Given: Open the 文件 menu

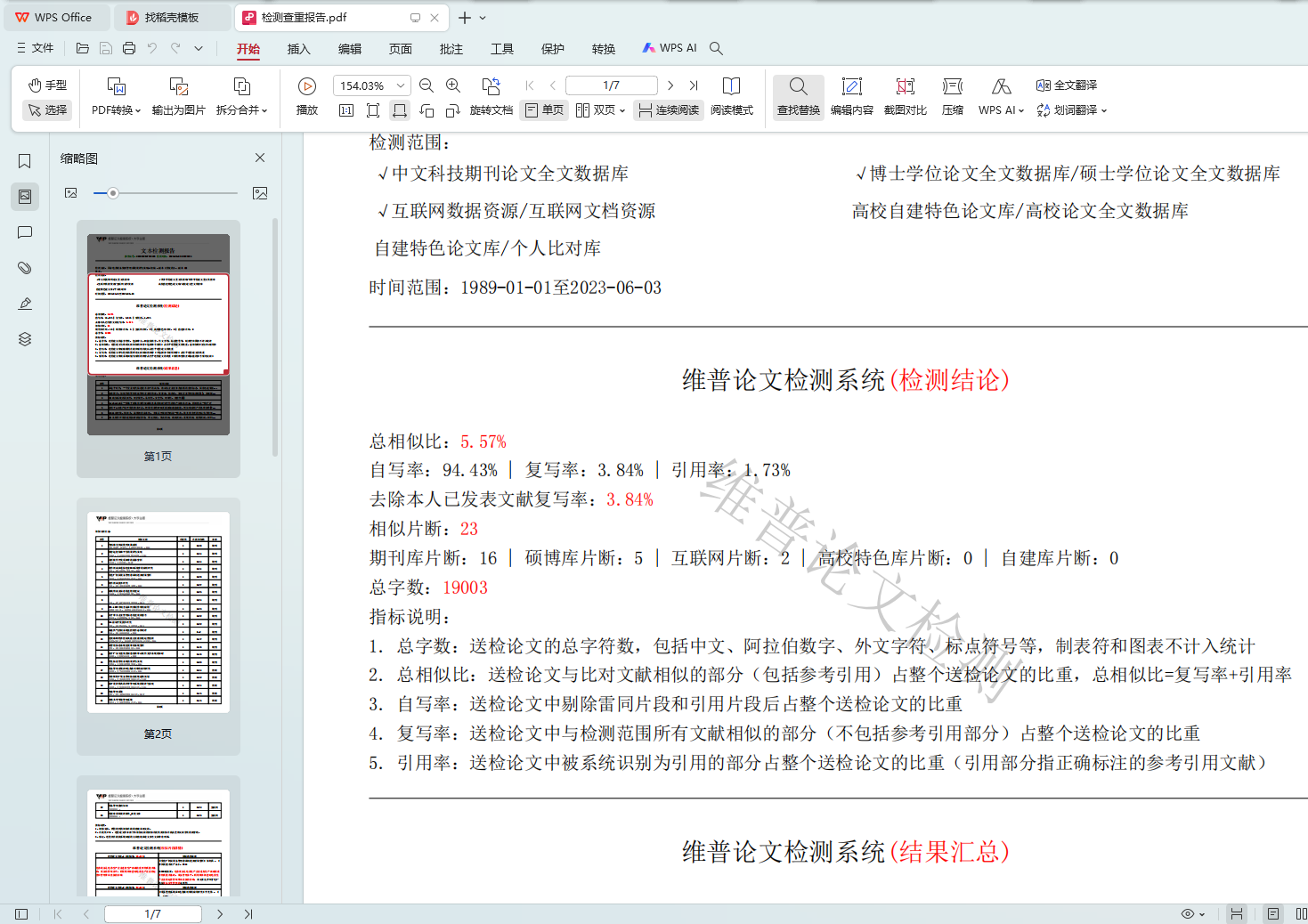Looking at the screenshot, I should point(36,48).
